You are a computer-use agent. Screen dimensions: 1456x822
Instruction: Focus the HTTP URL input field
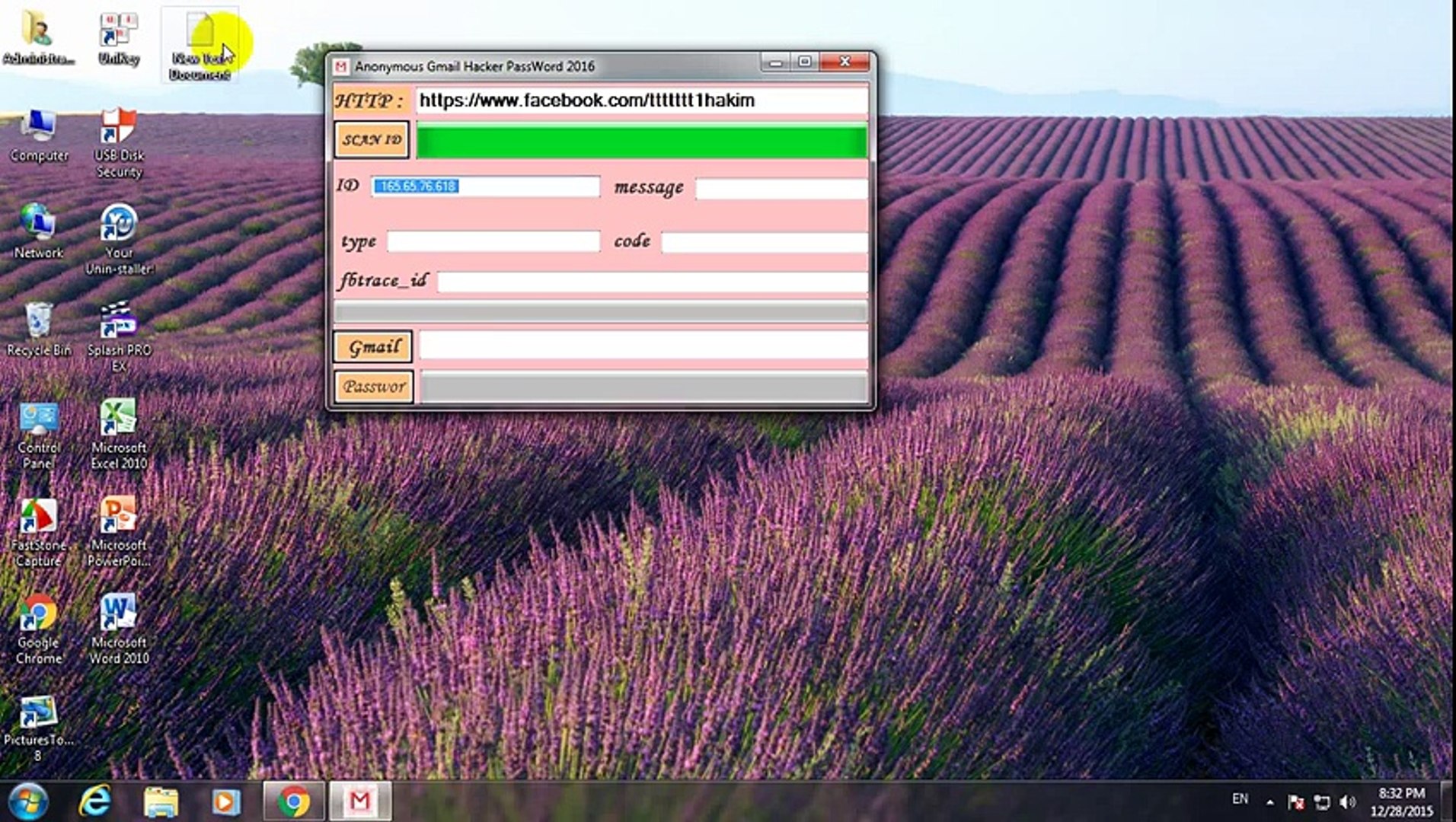tap(641, 100)
